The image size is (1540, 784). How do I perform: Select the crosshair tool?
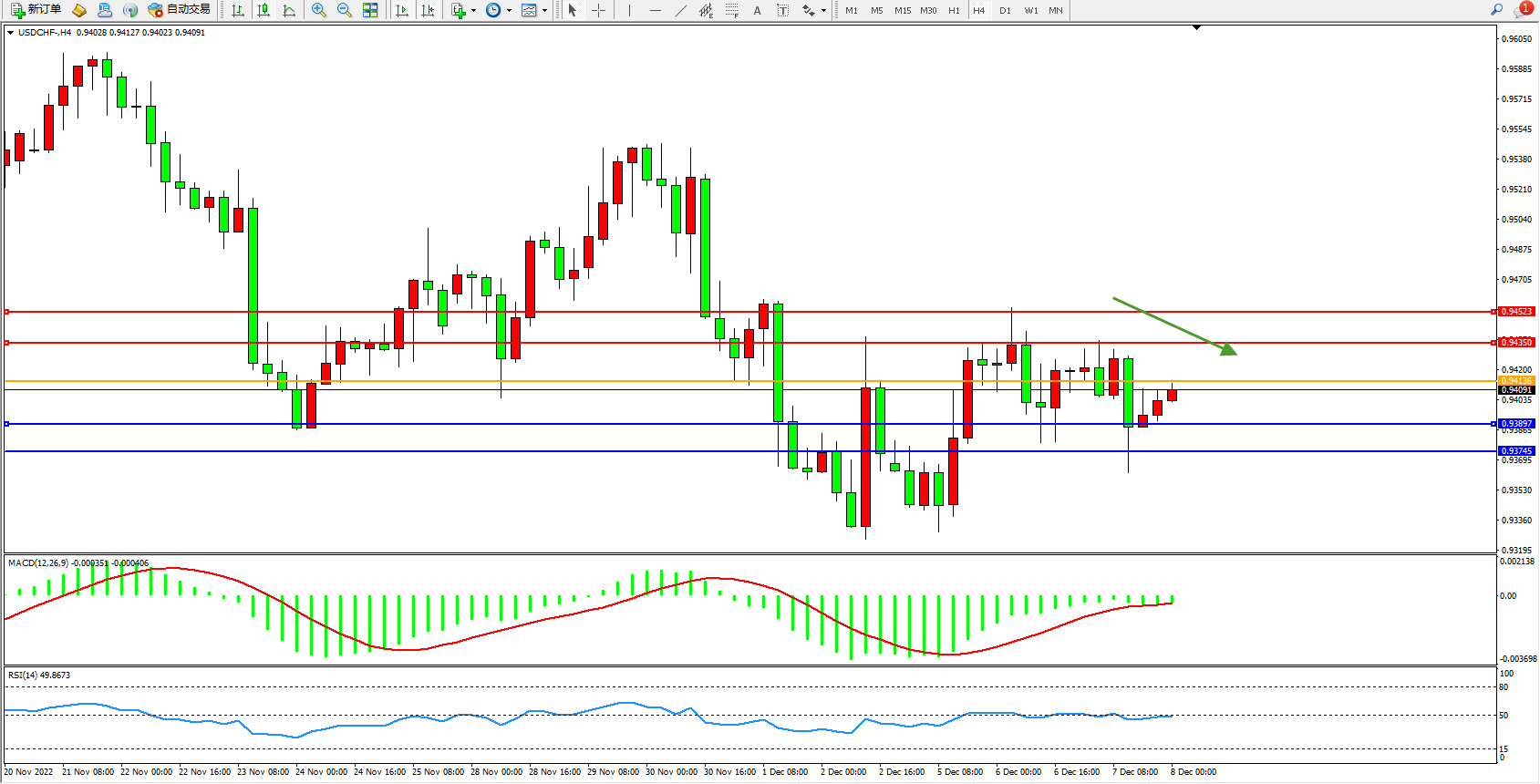[599, 10]
